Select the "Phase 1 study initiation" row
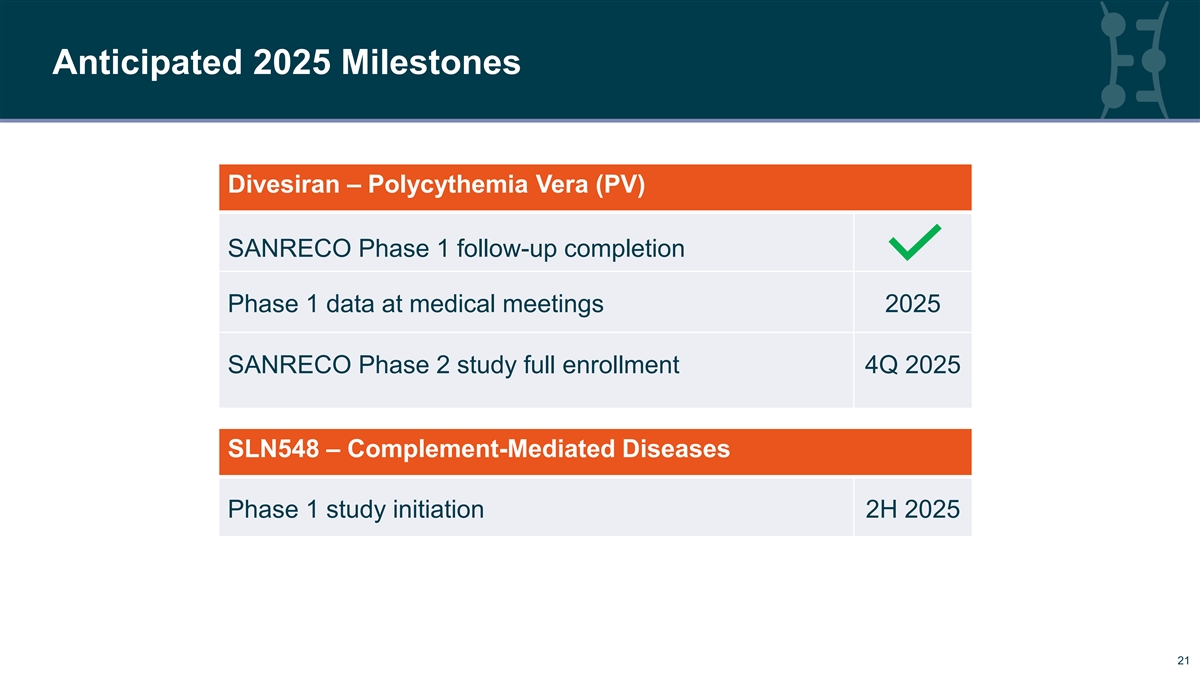Image resolution: width=1200 pixels, height=675 pixels. pos(356,510)
